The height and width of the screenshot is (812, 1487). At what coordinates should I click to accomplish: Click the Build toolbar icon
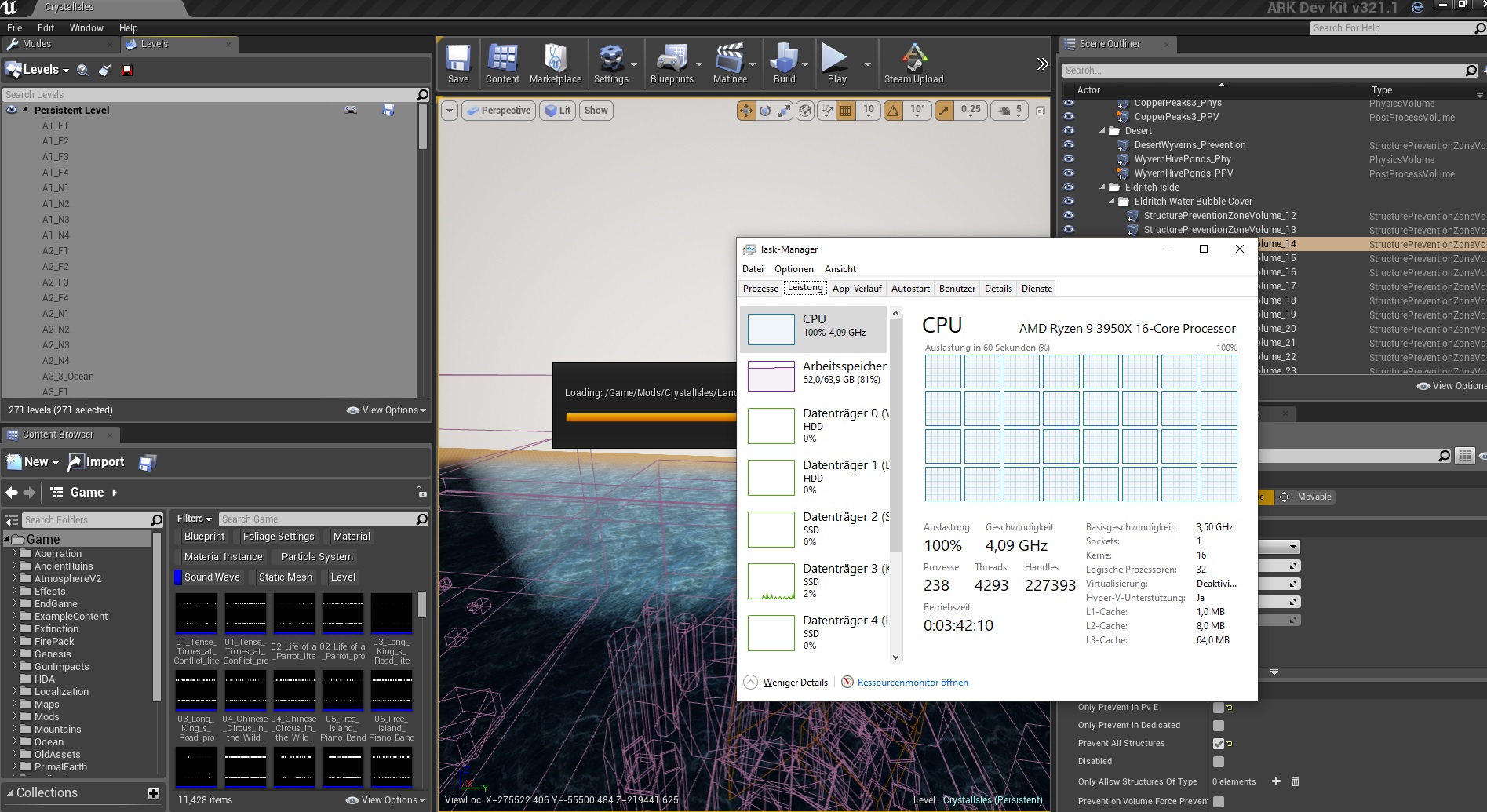(x=784, y=64)
